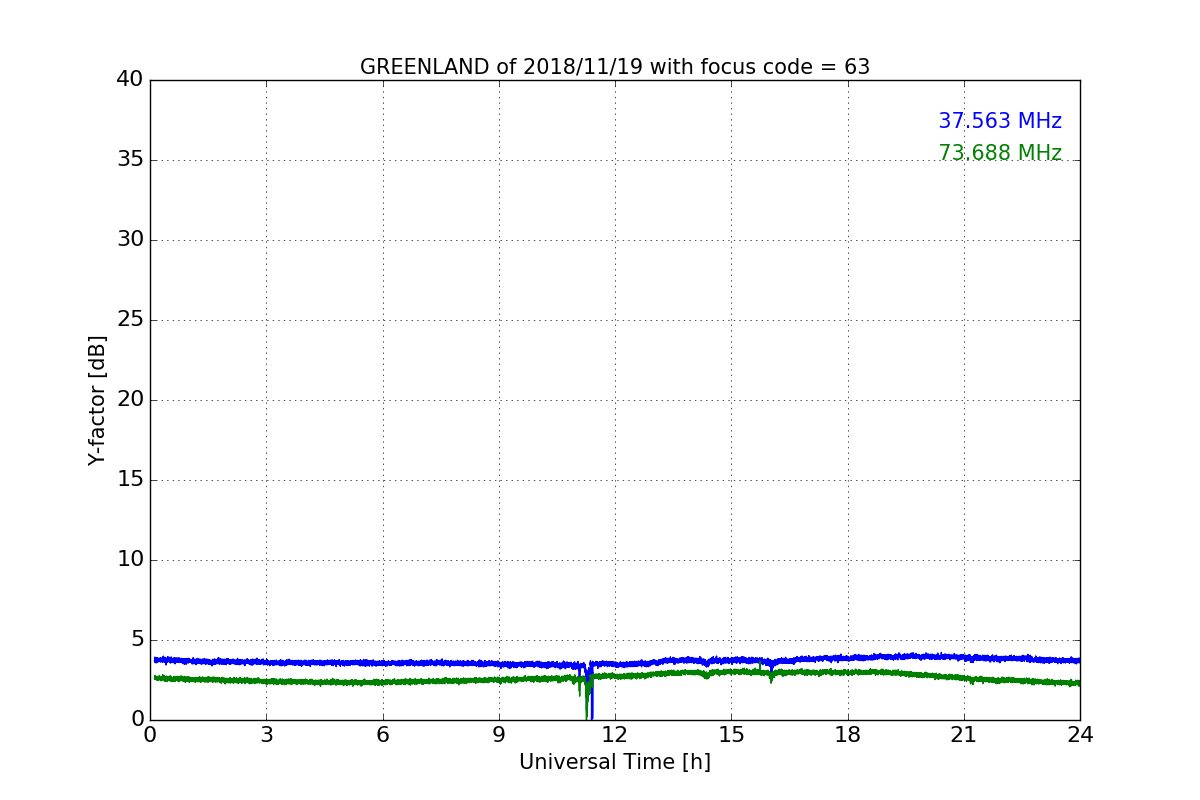
Task: Click y-axis tick label 5
Action: pyautogui.click(x=137, y=639)
